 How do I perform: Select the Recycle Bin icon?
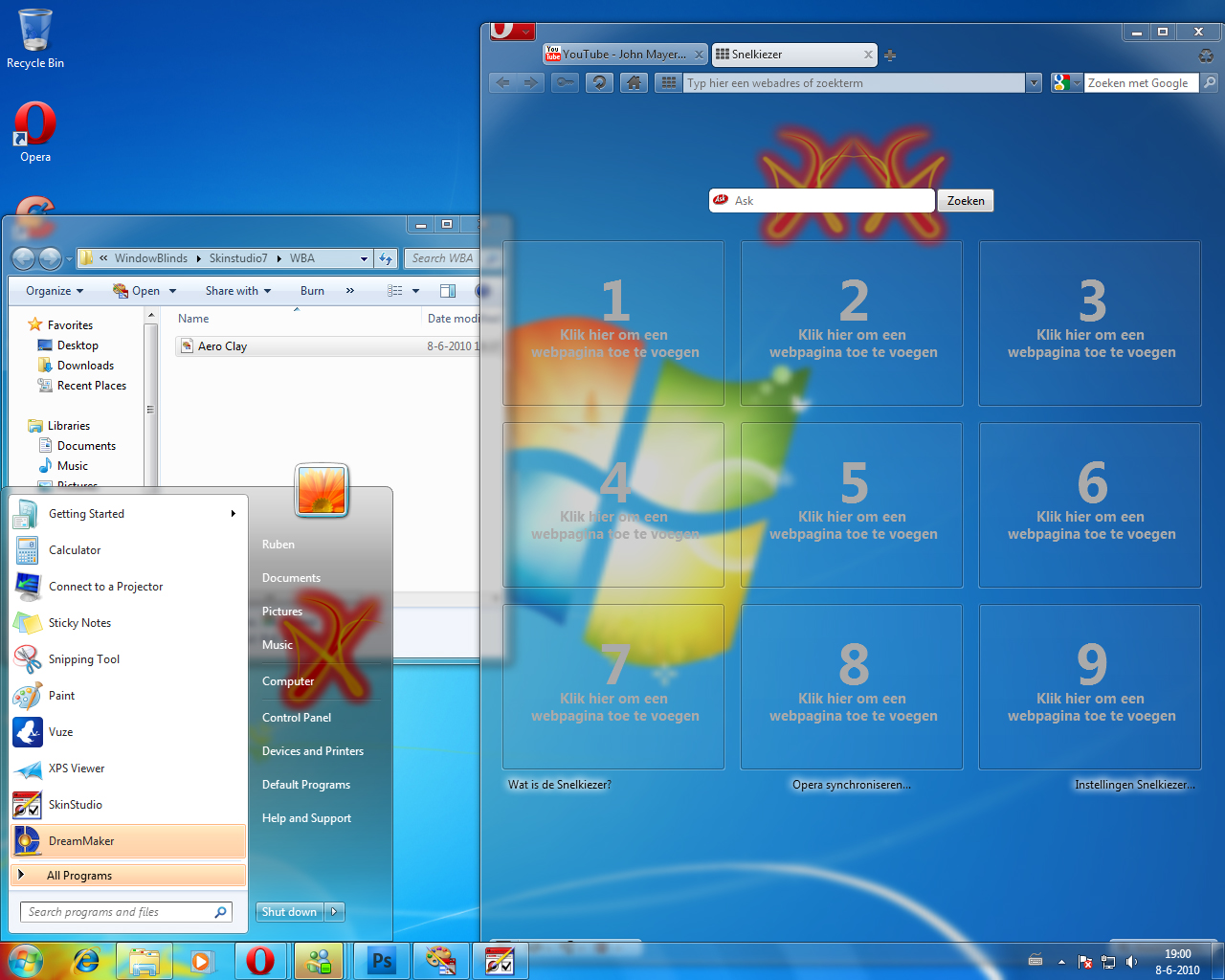(35, 39)
